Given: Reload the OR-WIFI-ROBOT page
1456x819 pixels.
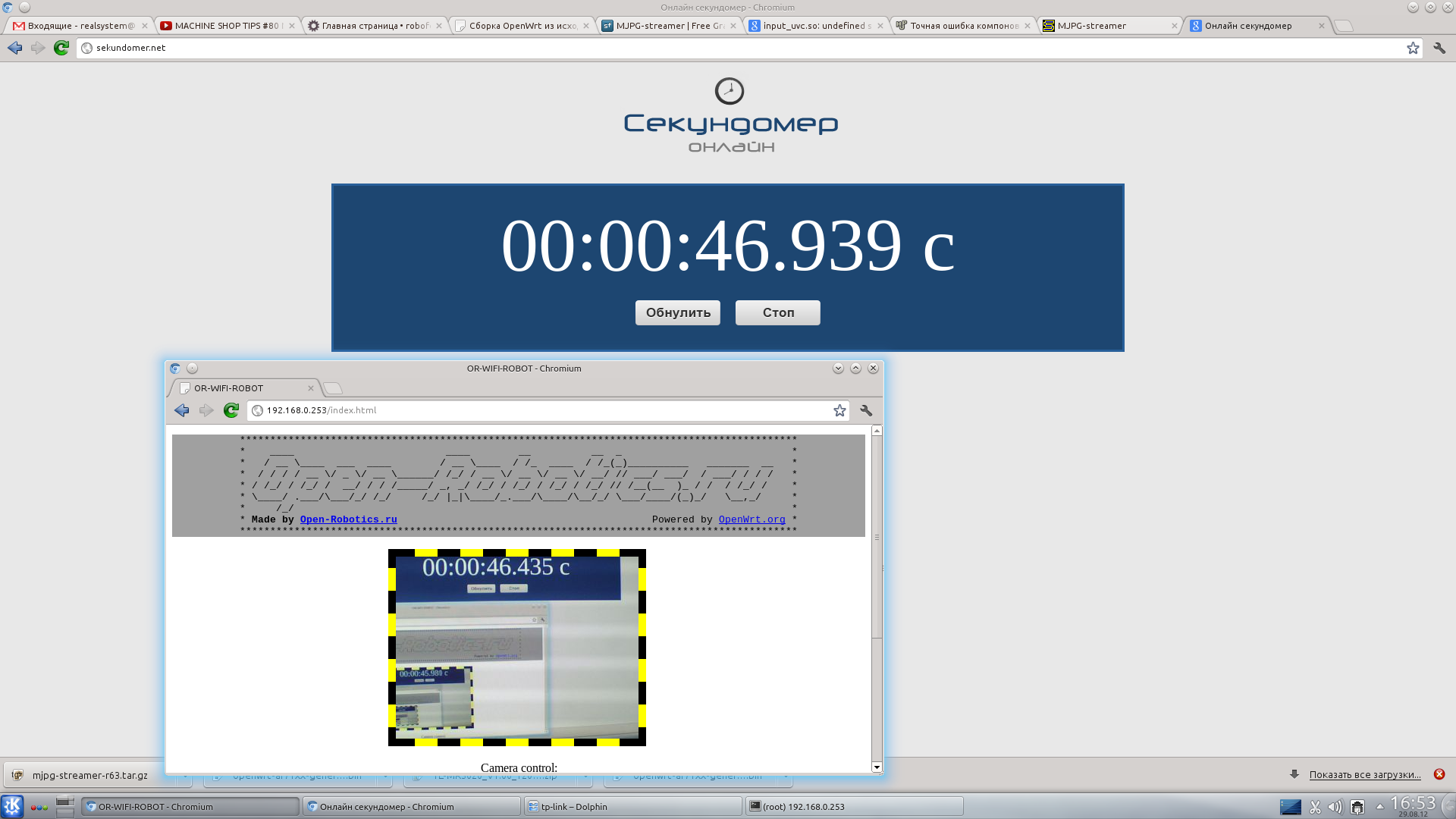Looking at the screenshot, I should pyautogui.click(x=231, y=410).
